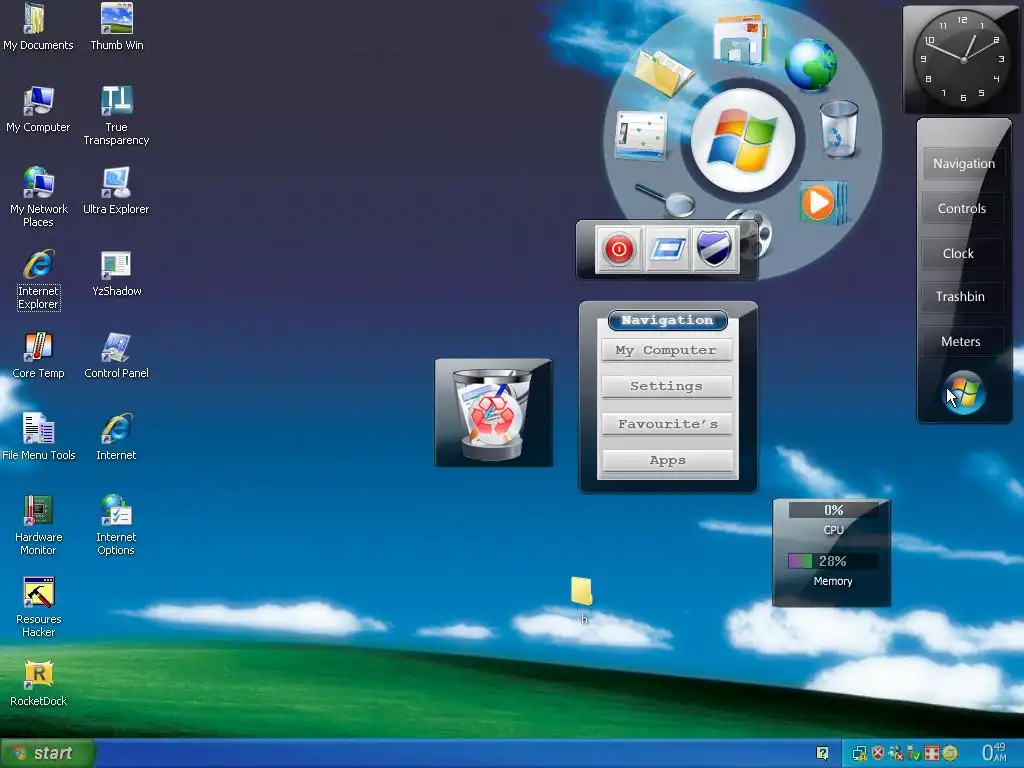1024x768 pixels.
Task: Launch Hardware Monitor shortcut
Action: (x=38, y=526)
